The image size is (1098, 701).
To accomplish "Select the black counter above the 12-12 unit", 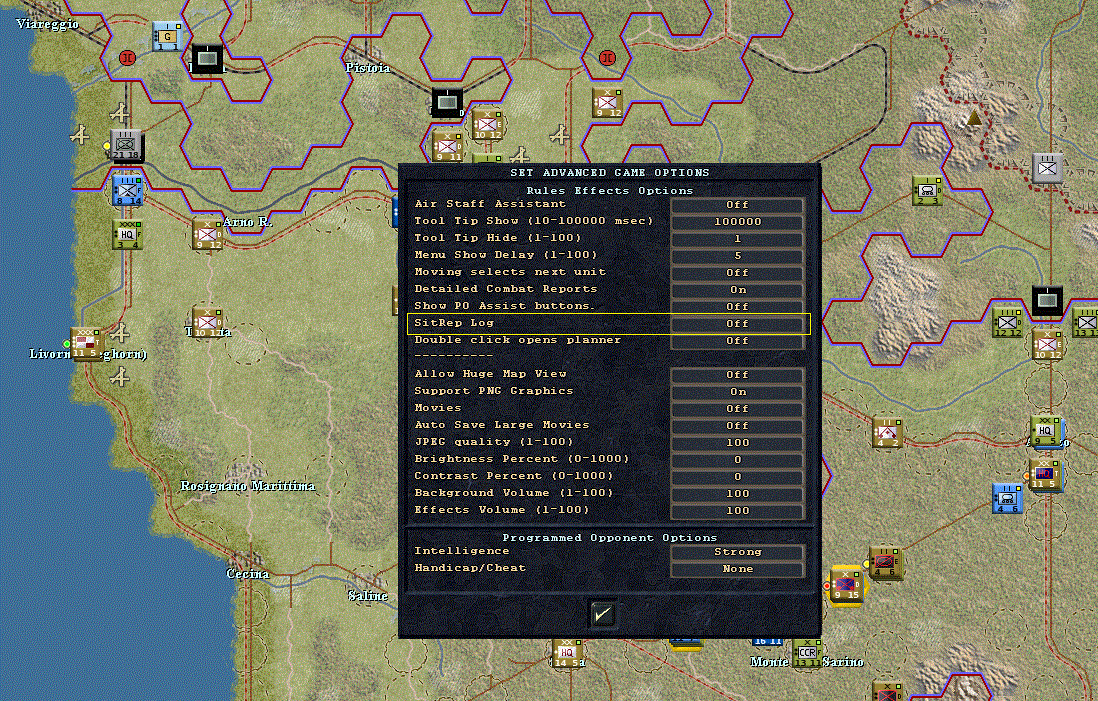I will 1048,300.
